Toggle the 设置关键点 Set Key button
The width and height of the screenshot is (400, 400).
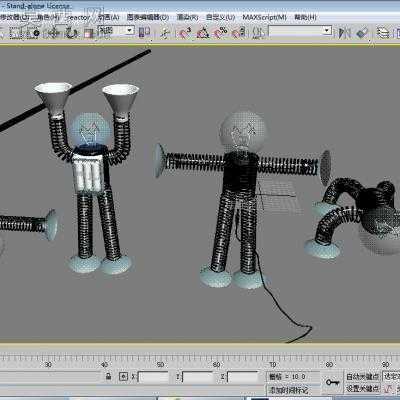pos(362,388)
